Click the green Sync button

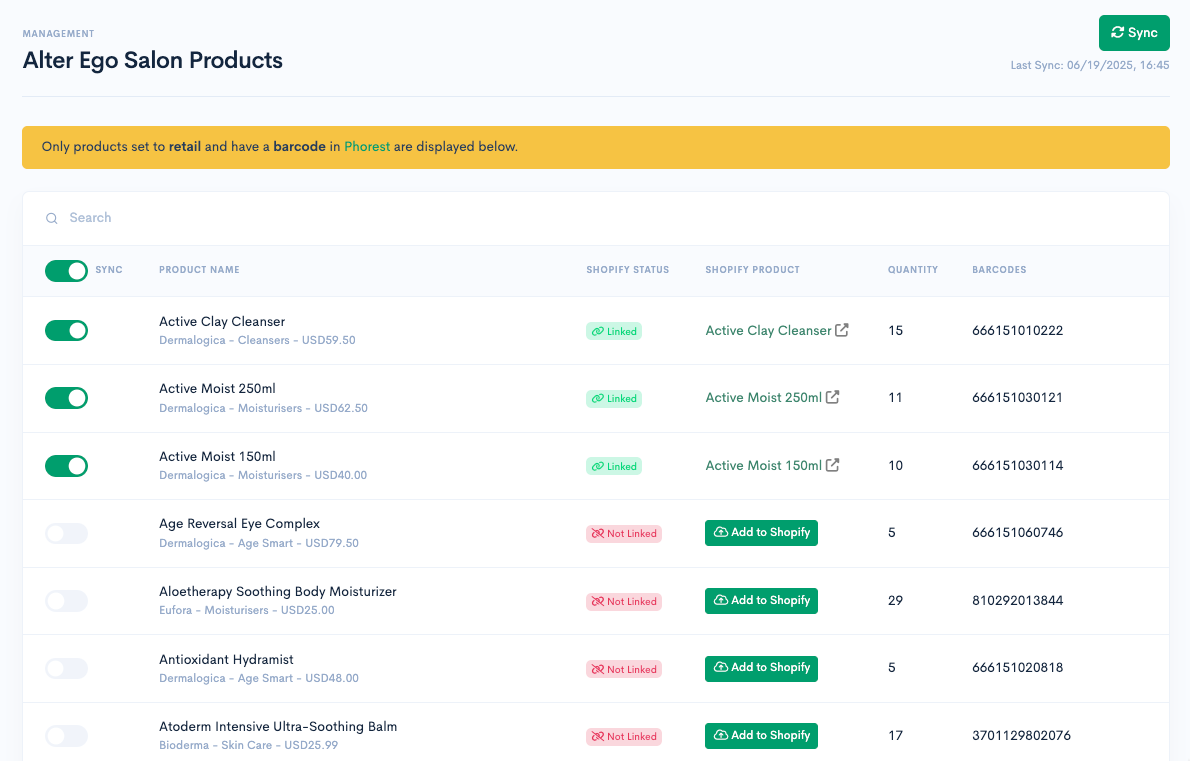1134,33
